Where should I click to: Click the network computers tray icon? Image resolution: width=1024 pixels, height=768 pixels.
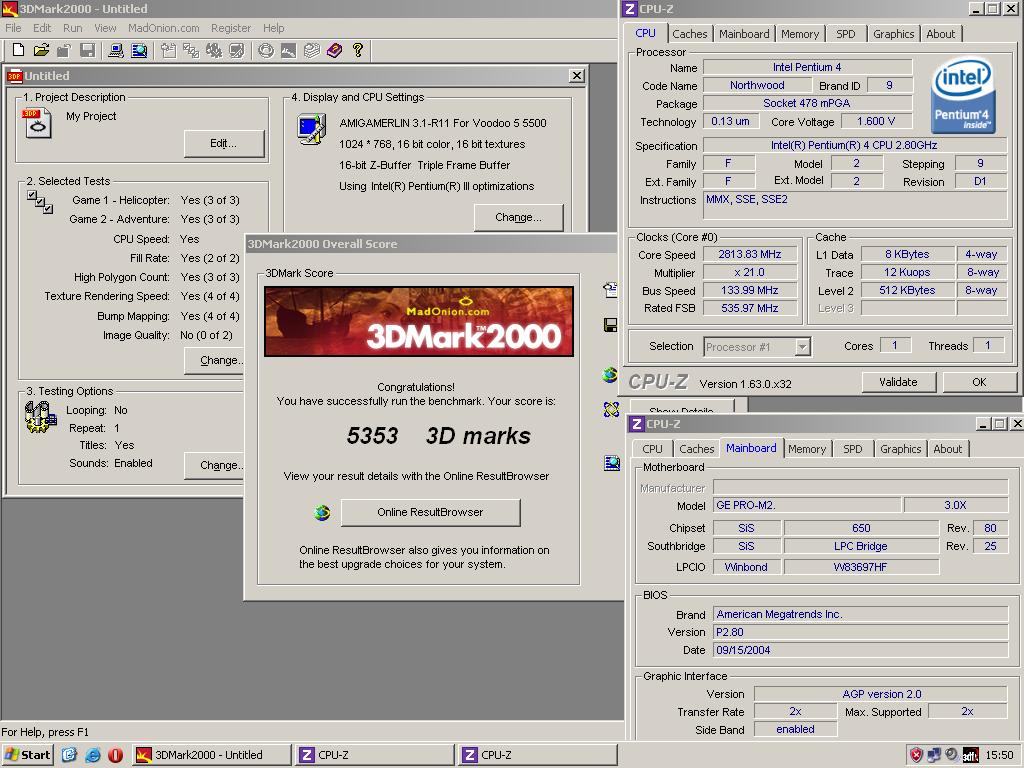coord(934,756)
